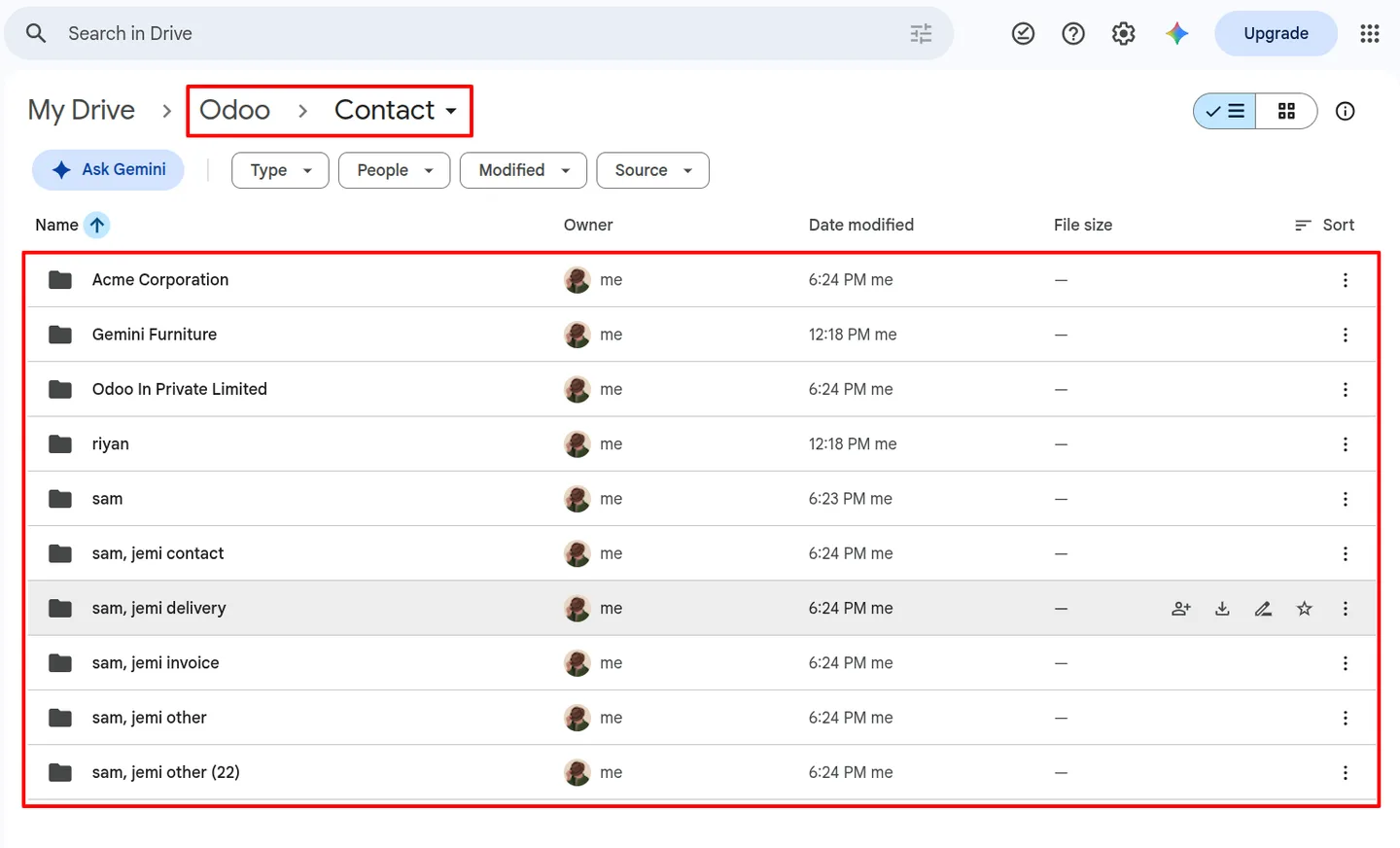Select the sam, jemi other (22) folder

pos(700,773)
